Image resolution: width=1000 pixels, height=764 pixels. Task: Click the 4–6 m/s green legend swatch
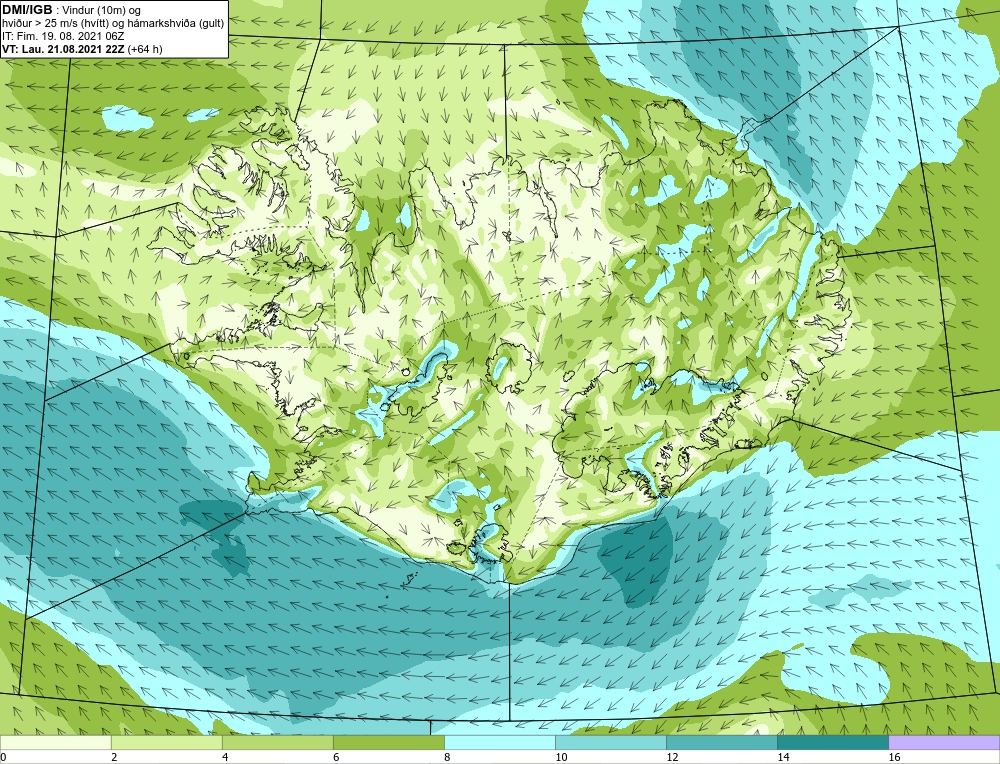[x=277, y=742]
